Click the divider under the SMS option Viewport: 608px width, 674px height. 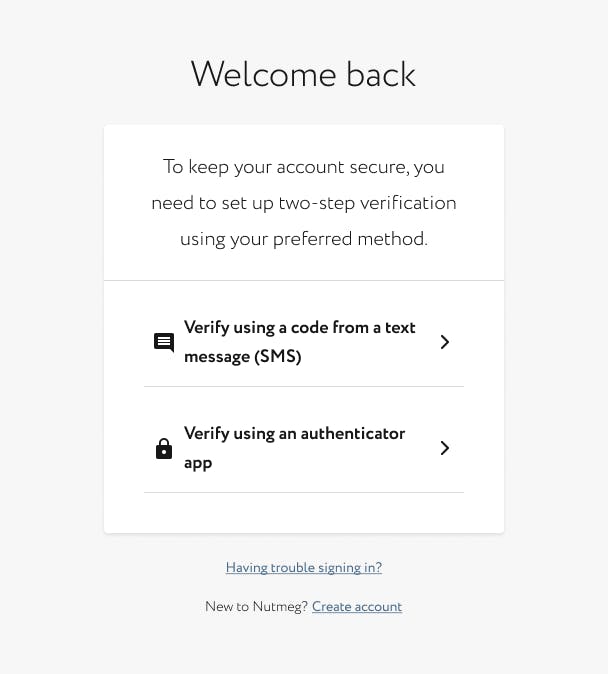304,387
